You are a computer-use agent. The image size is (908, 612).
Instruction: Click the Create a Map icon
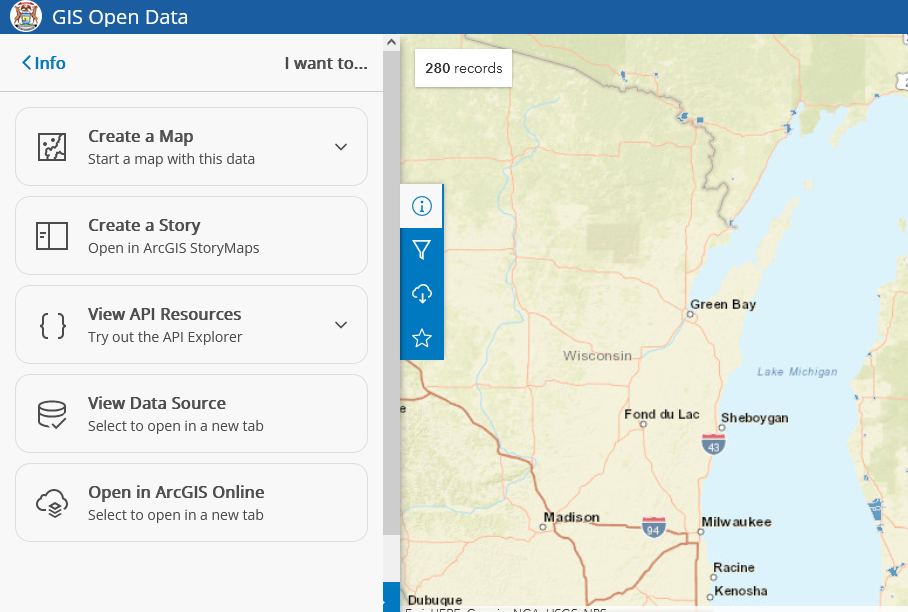pyautogui.click(x=52, y=146)
